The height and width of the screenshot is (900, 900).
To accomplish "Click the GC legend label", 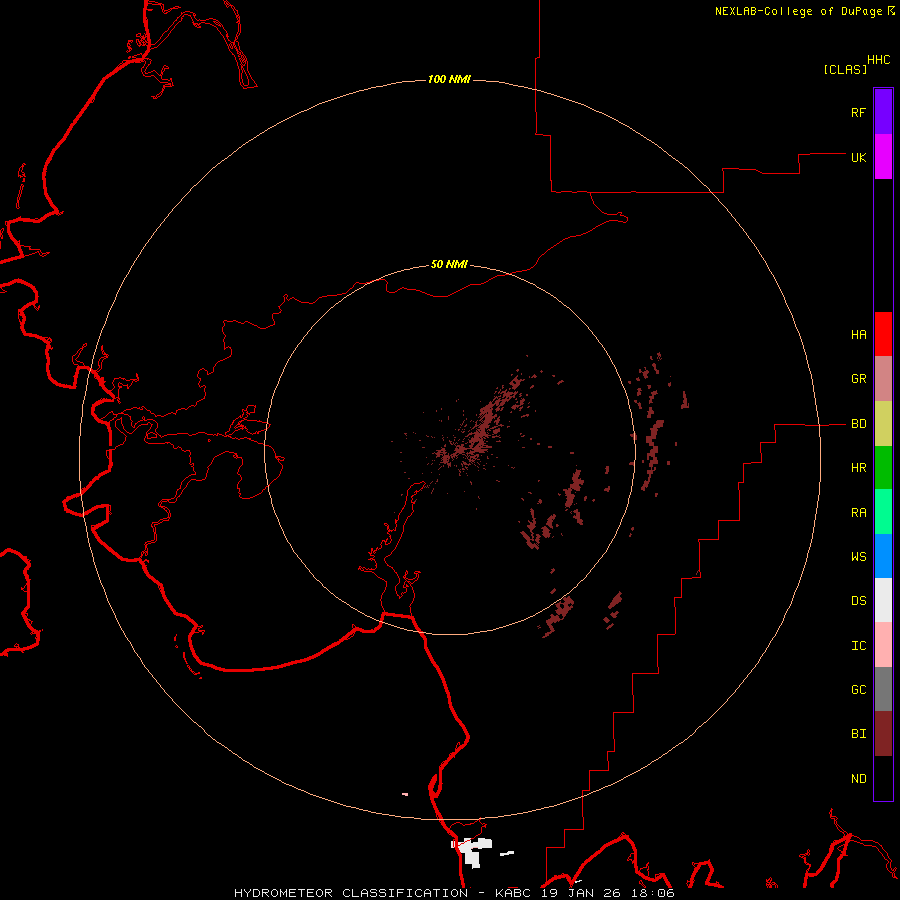I will tap(859, 690).
